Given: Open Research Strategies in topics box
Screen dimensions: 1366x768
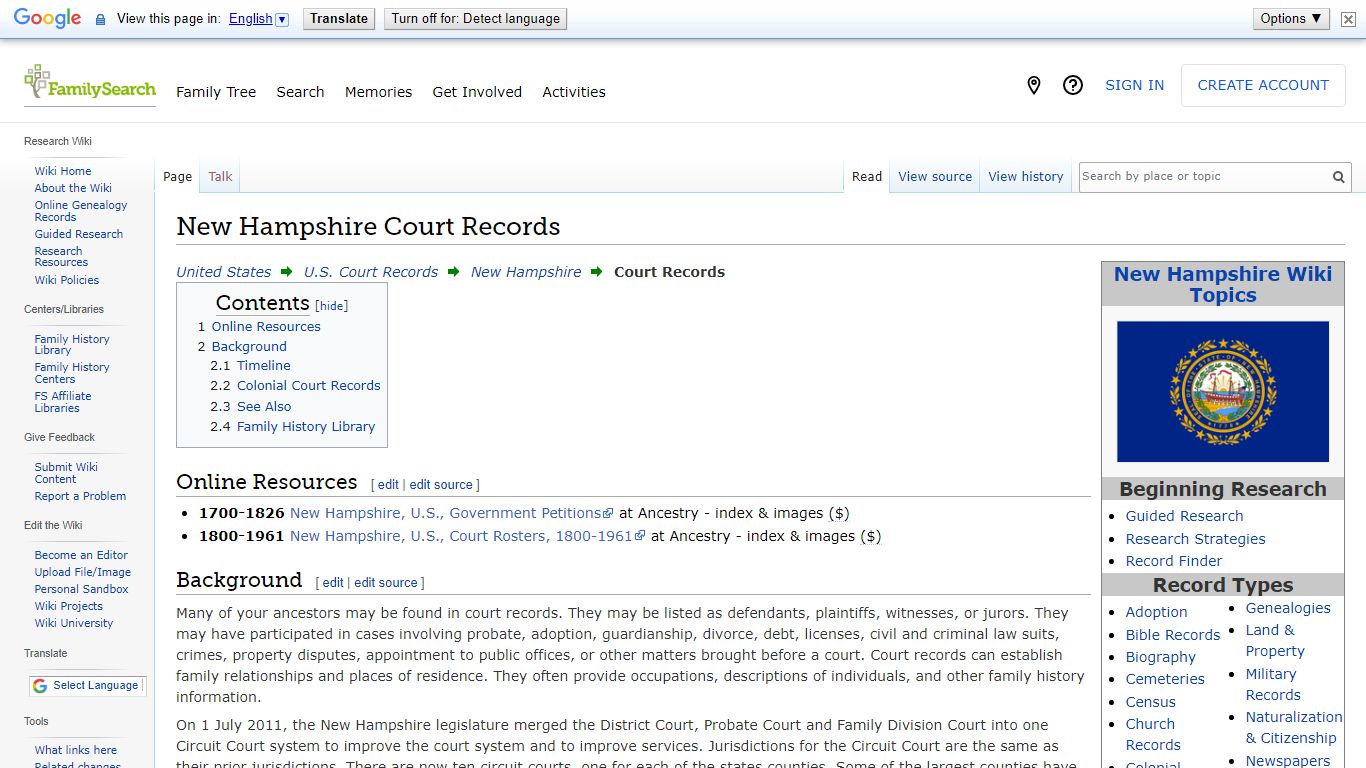Looking at the screenshot, I should tap(1195, 539).
